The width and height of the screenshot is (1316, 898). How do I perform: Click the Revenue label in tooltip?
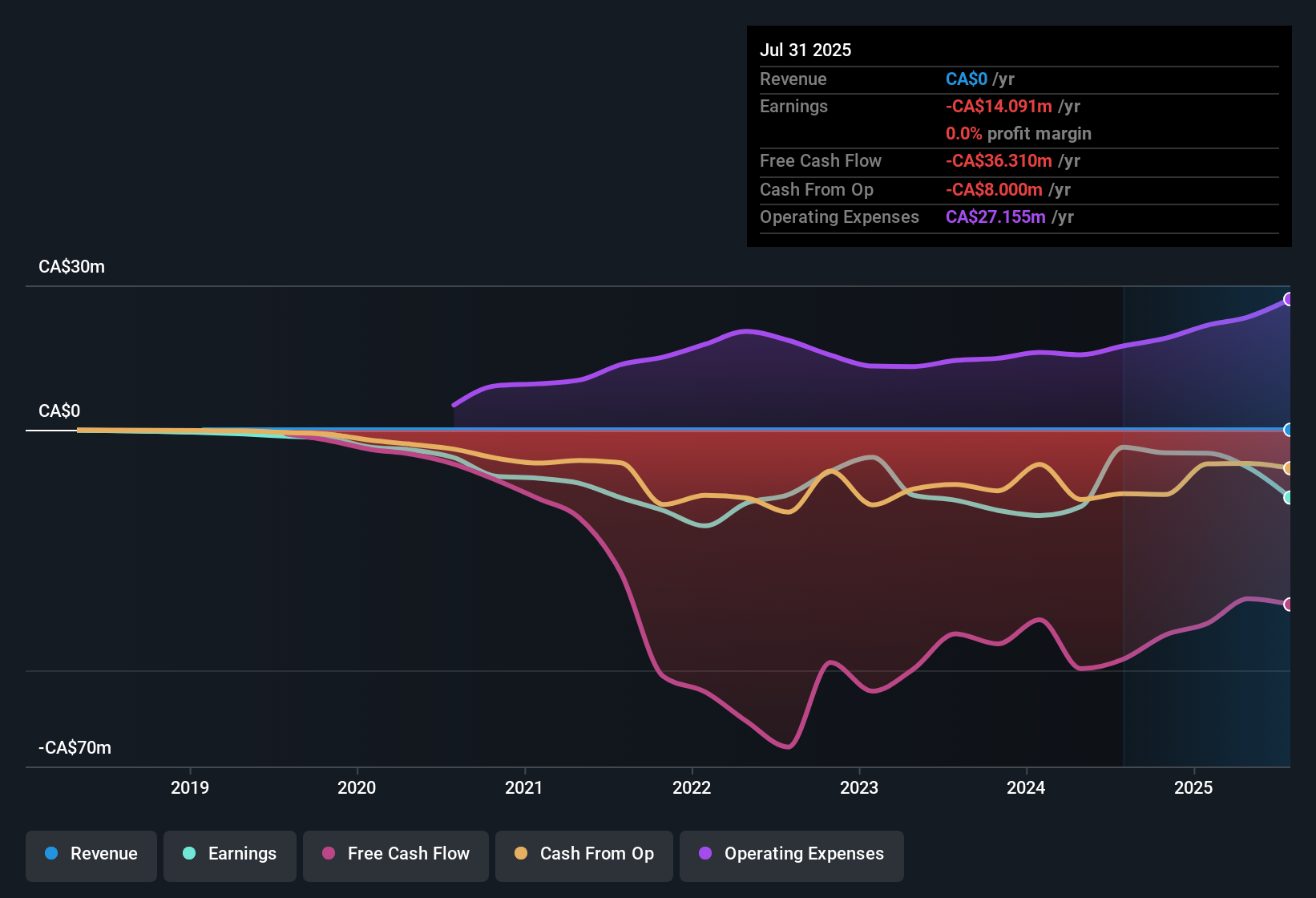pyautogui.click(x=793, y=79)
